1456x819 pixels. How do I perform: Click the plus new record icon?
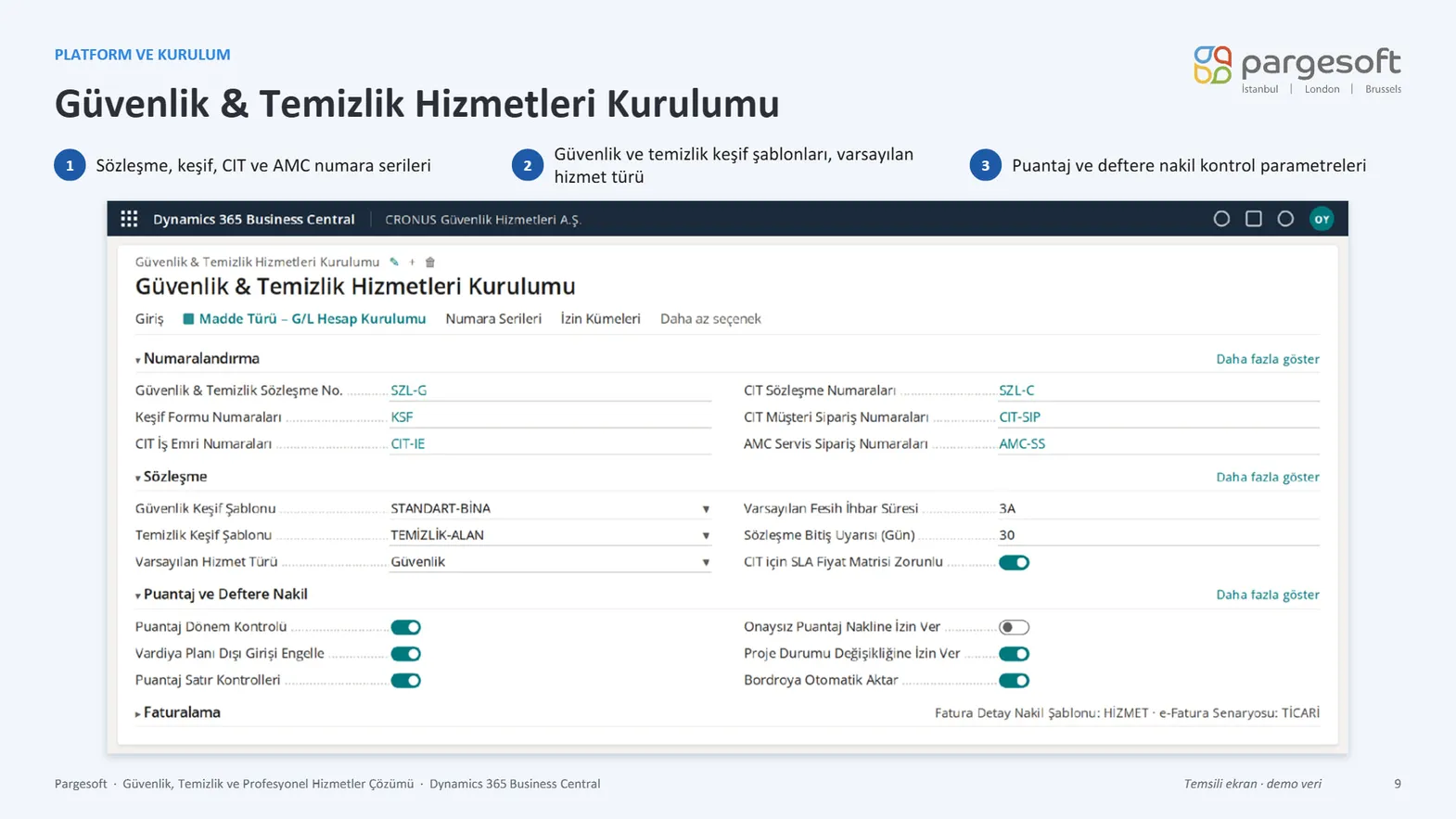click(413, 262)
